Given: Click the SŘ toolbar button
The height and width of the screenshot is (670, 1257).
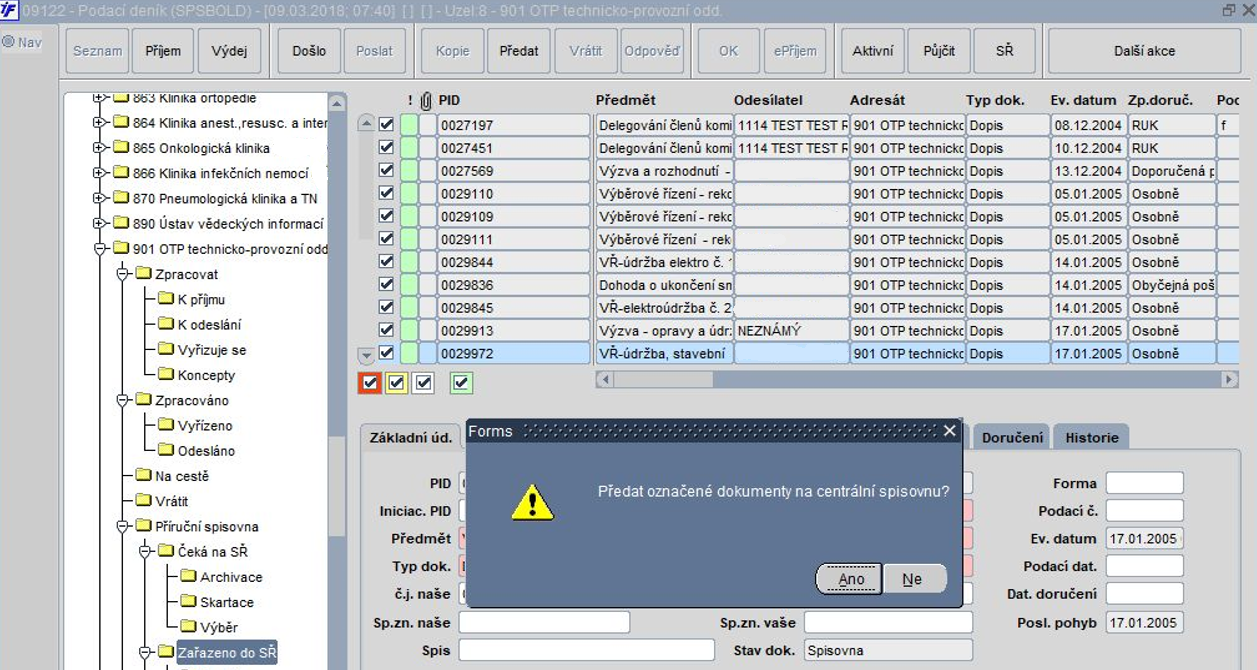Looking at the screenshot, I should (x=1005, y=51).
